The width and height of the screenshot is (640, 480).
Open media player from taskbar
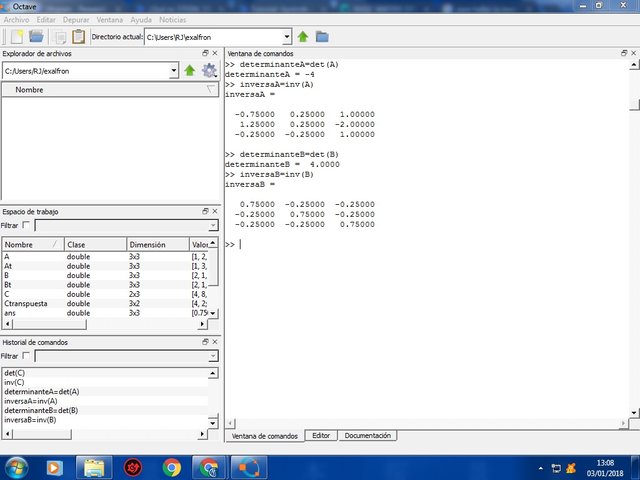pos(54,468)
